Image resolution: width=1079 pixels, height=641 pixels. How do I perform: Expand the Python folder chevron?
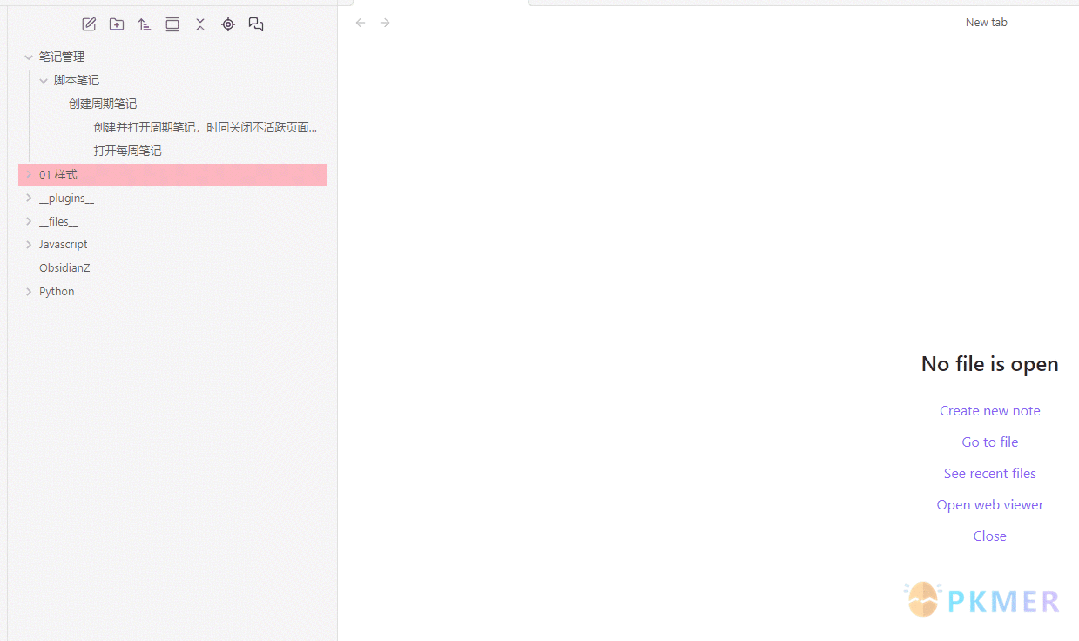click(28, 291)
